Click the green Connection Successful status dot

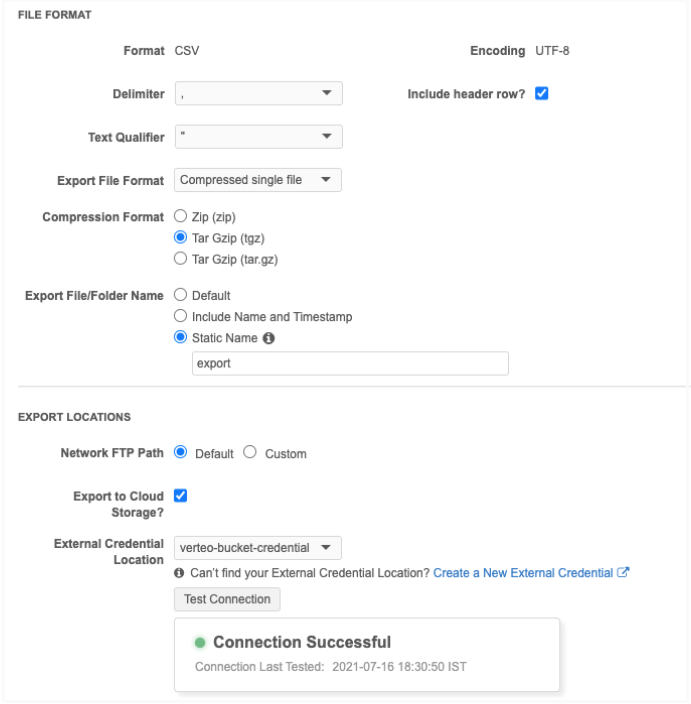200,643
